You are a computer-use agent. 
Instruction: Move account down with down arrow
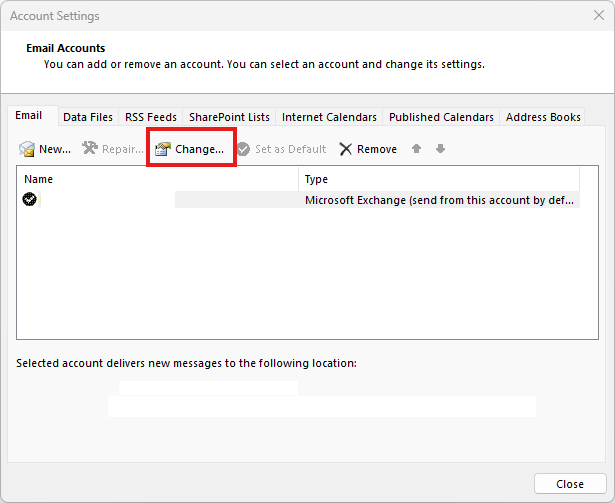[440, 149]
